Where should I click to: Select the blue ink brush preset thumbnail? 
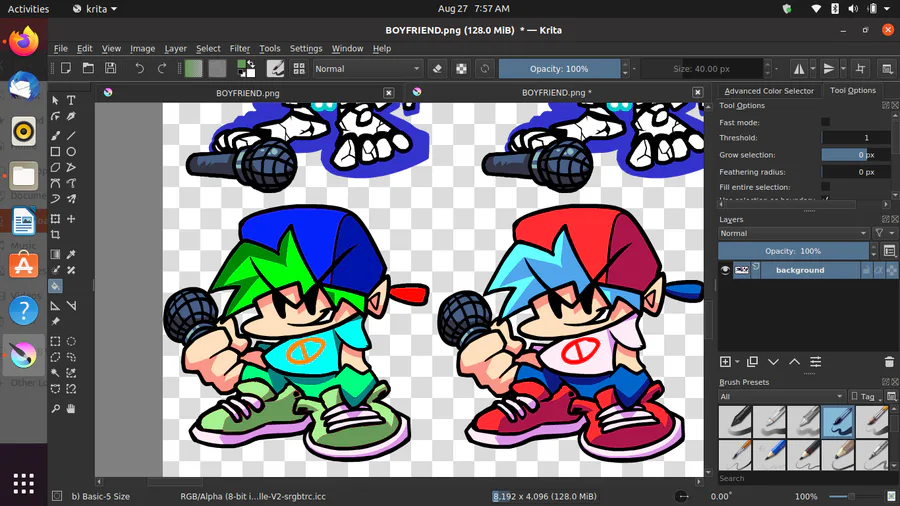coord(837,421)
